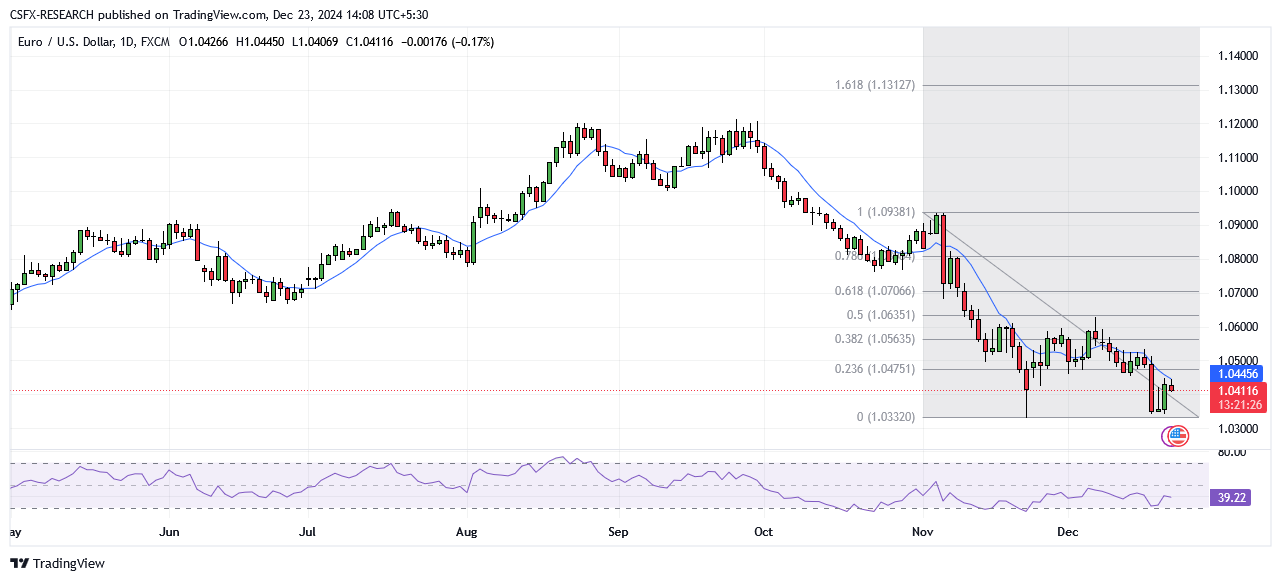This screenshot has height=581, width=1281.
Task: Click the TradingView logo in the footer
Action: pyautogui.click(x=57, y=563)
